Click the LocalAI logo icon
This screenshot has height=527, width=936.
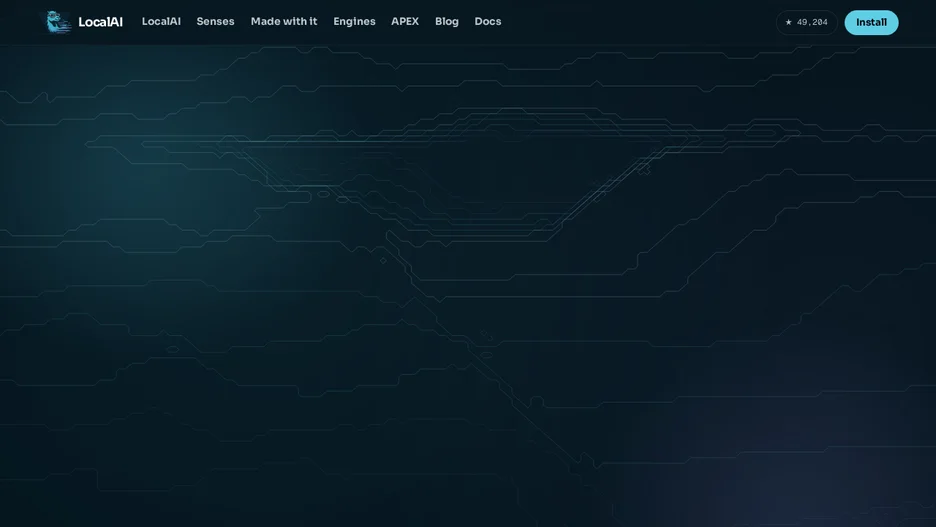coord(58,22)
